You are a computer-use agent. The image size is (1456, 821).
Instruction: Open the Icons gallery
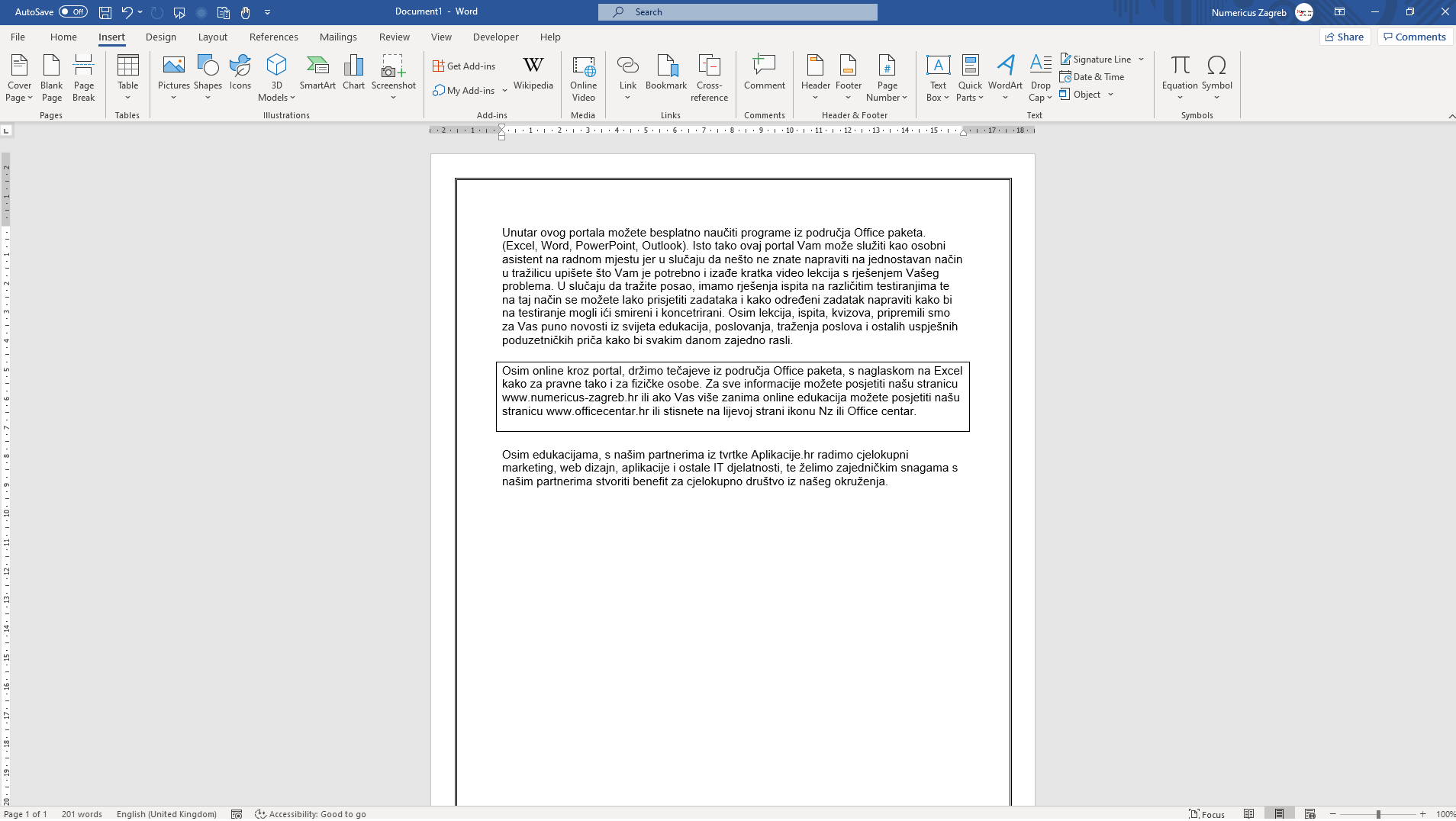240,73
